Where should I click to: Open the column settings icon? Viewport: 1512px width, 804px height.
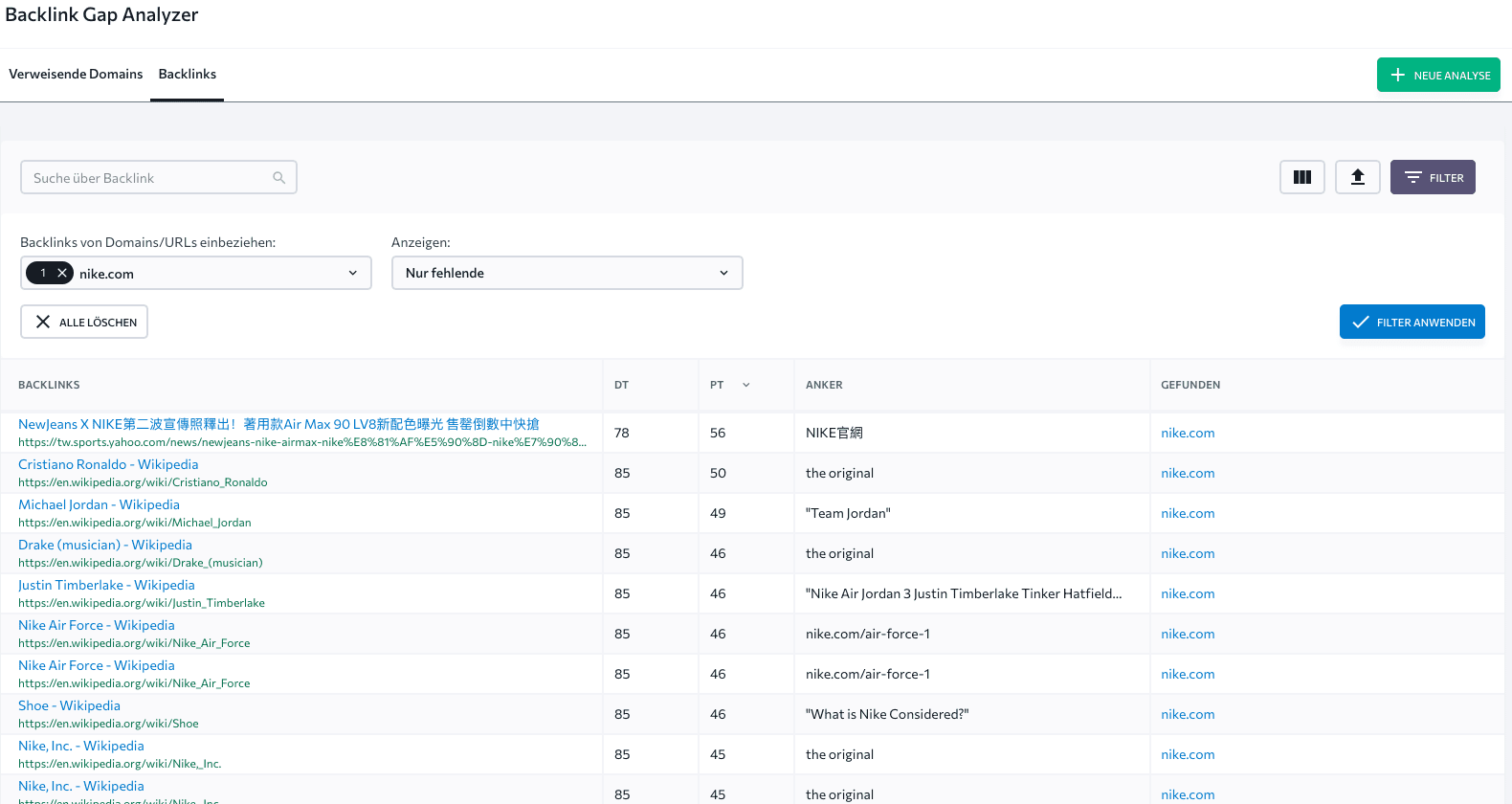1301,177
